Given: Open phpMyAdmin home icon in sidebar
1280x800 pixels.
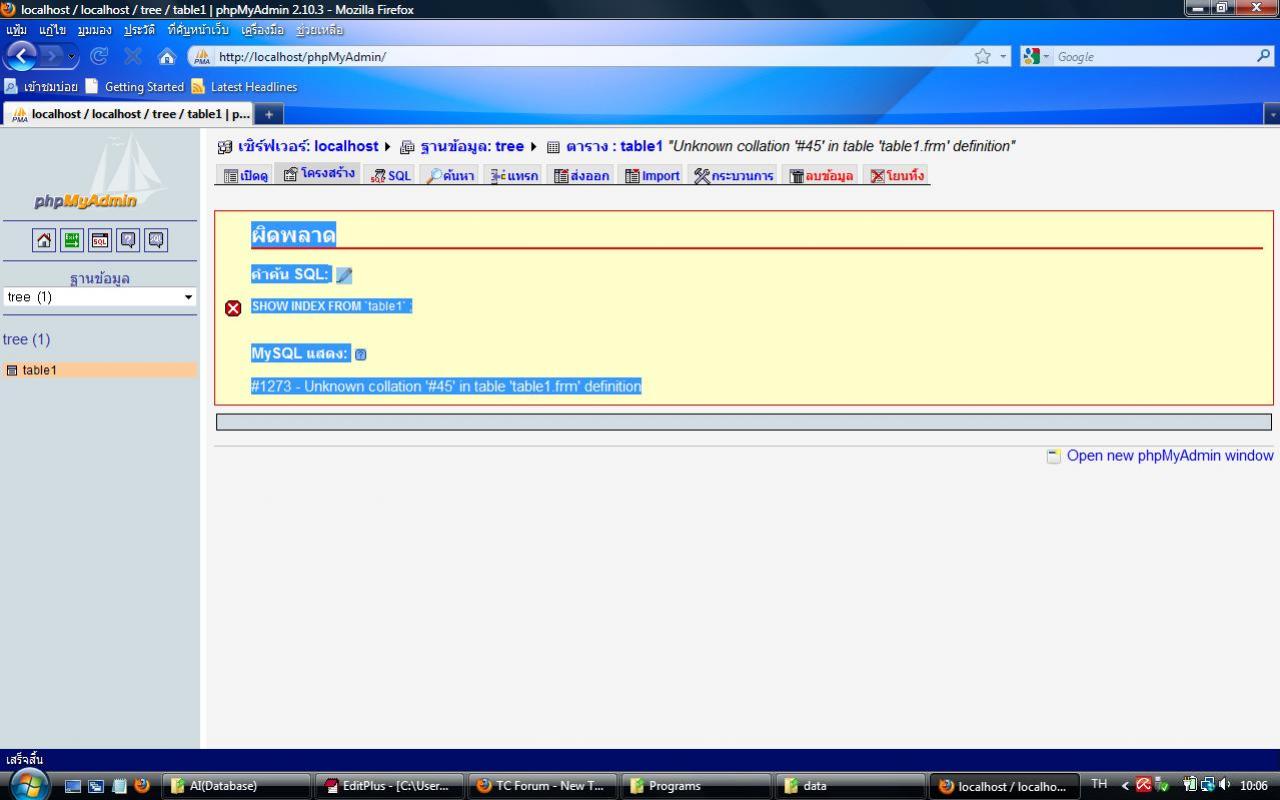Looking at the screenshot, I should 44,240.
